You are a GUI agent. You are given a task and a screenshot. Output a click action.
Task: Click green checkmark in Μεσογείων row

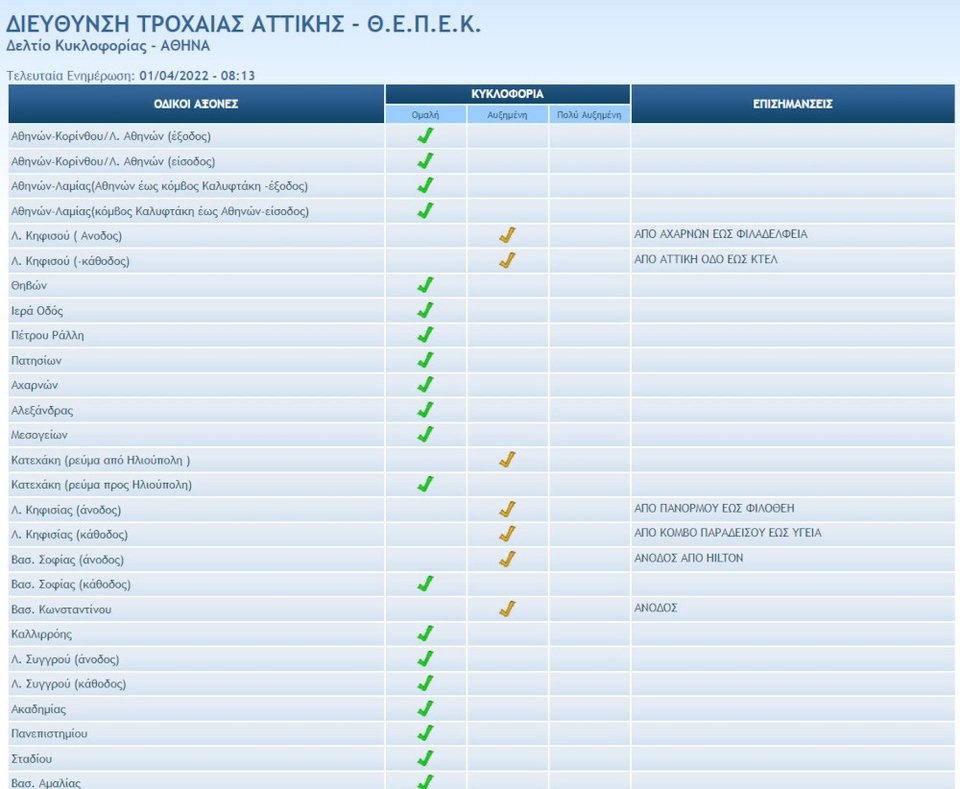(x=426, y=434)
